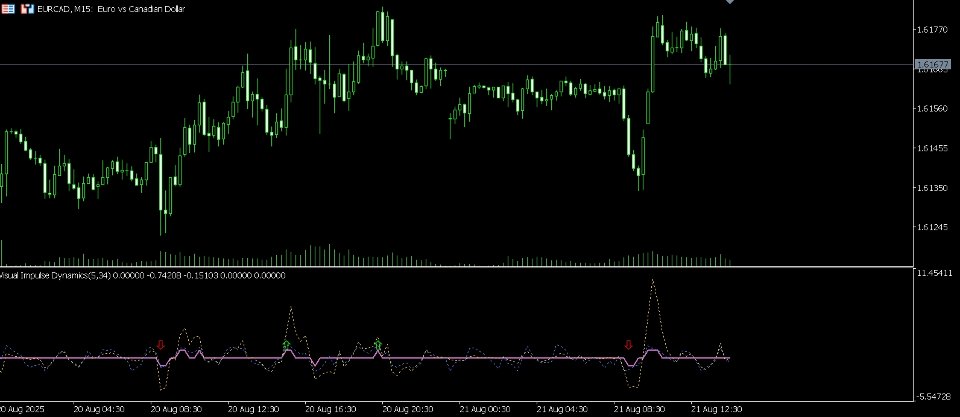Click the 1.61455 price scale value
This screenshot has width=960, height=417.
(x=932, y=148)
